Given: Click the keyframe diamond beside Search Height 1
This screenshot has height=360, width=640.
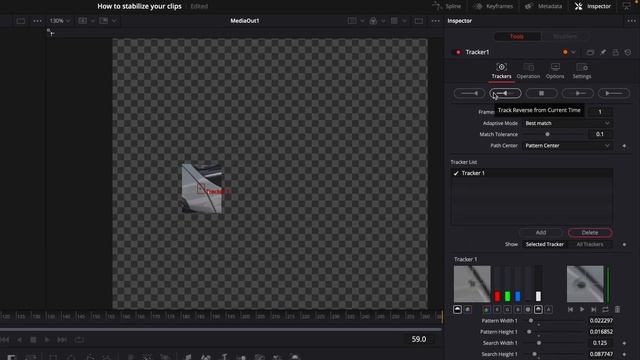Looking at the screenshot, I should [624, 354].
